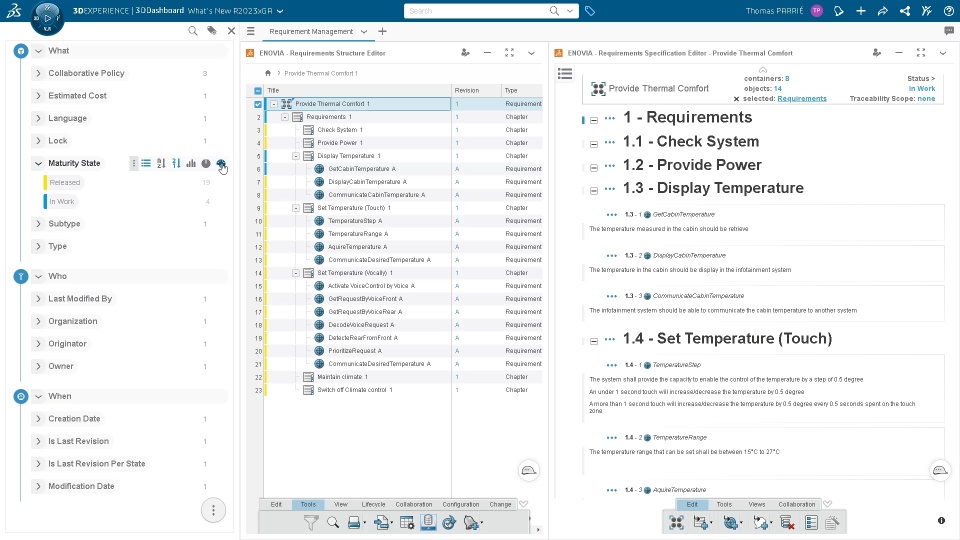Open the chat bubble icon at top right
Image resolution: width=960 pixels, height=540 pixels.
949,31
